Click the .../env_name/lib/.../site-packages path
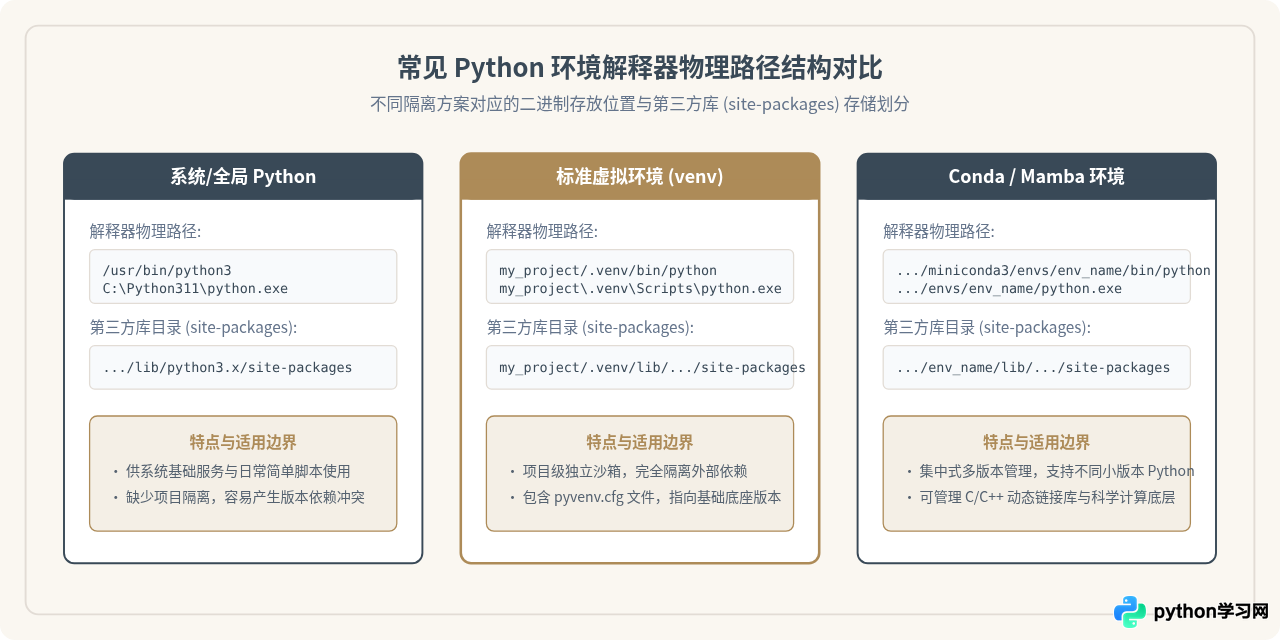 1033,367
